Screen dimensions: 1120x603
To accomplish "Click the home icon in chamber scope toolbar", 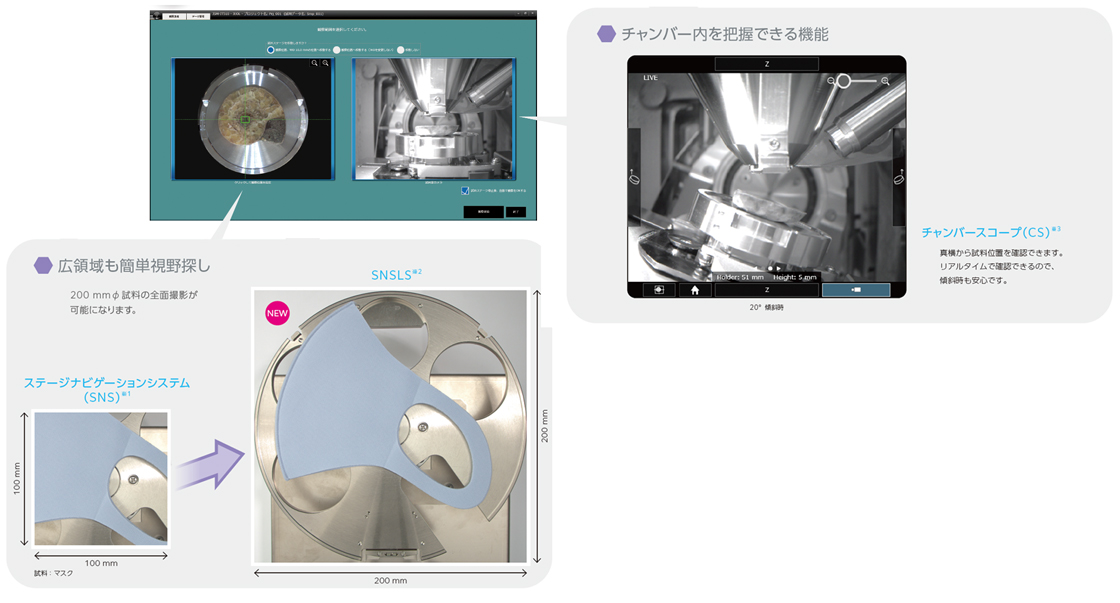I will [x=695, y=290].
